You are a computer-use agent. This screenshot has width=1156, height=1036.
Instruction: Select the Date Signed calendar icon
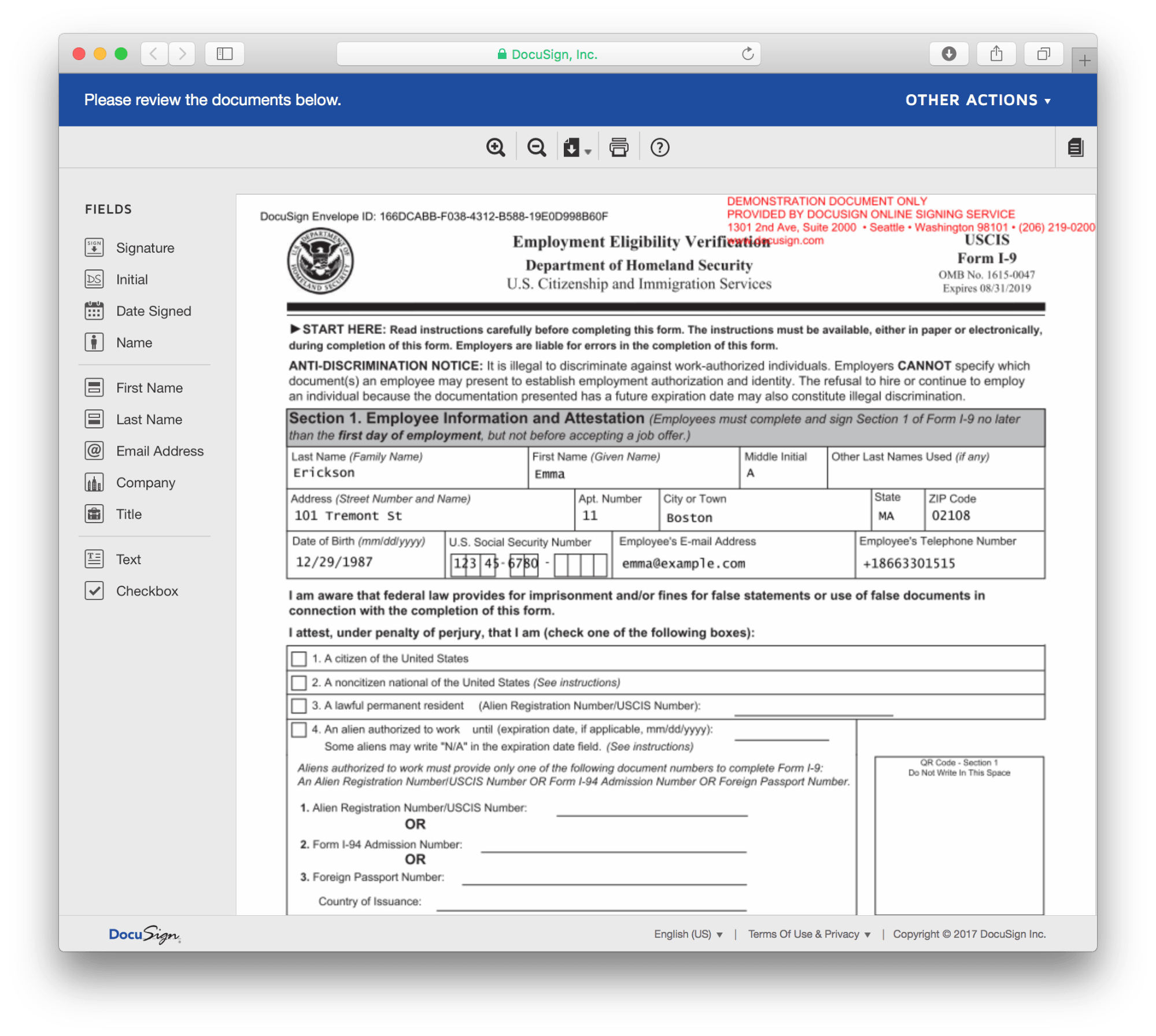click(94, 310)
